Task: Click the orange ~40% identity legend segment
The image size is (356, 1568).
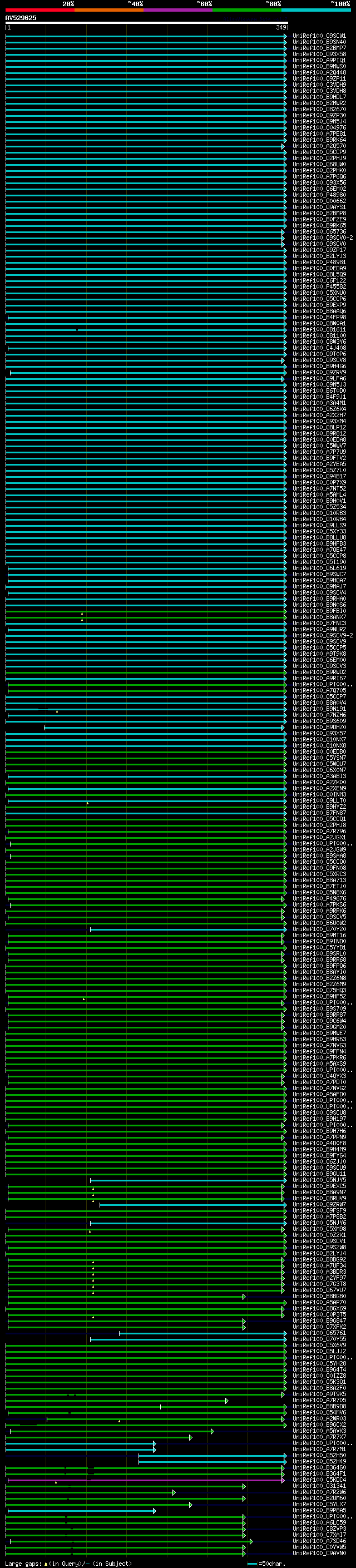Action: point(109,10)
